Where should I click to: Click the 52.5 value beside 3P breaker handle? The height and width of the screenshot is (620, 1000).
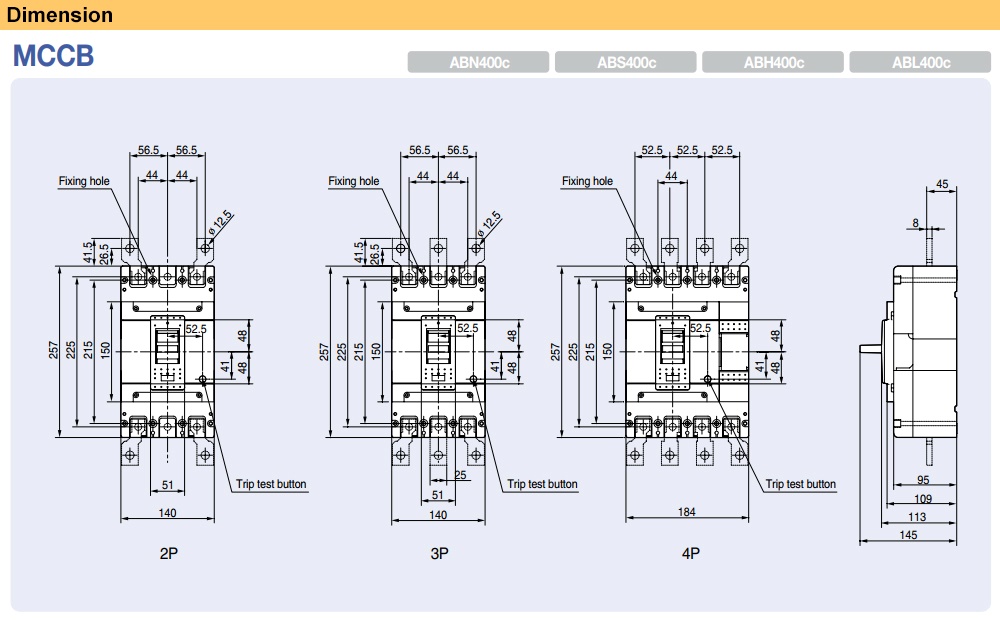coord(467,328)
